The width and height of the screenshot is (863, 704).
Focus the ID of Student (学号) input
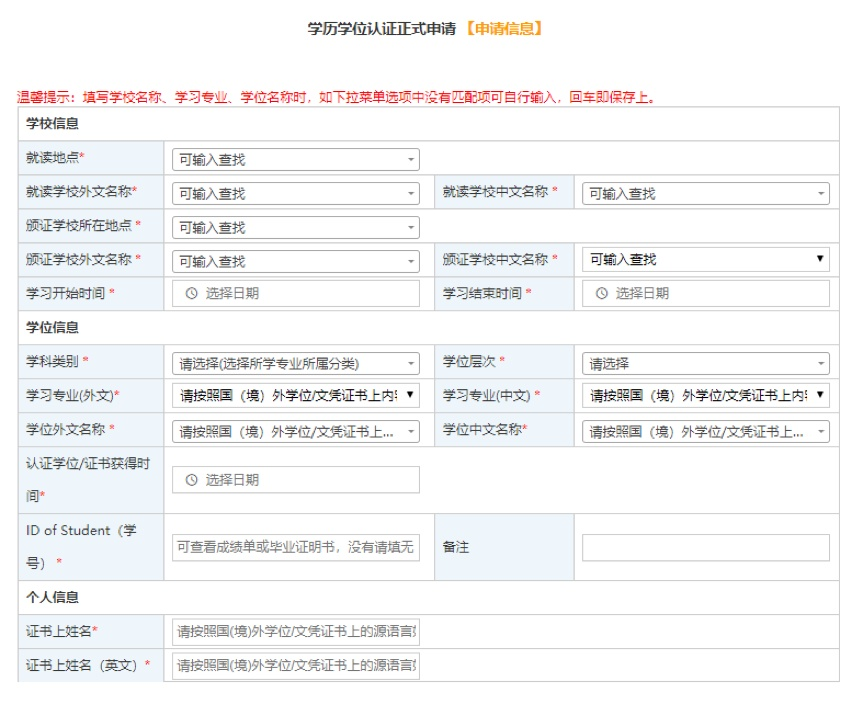[296, 547]
